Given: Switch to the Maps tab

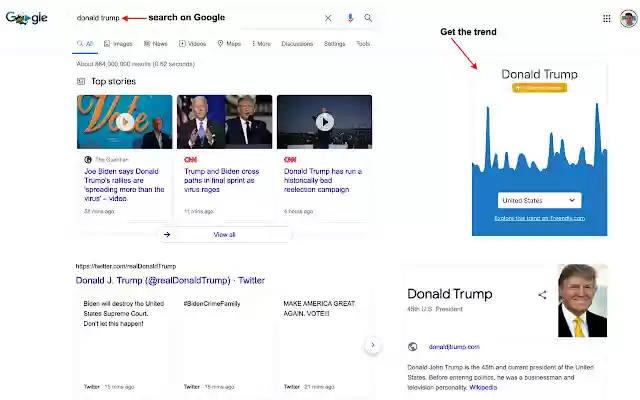Looking at the screenshot, I should tap(229, 44).
